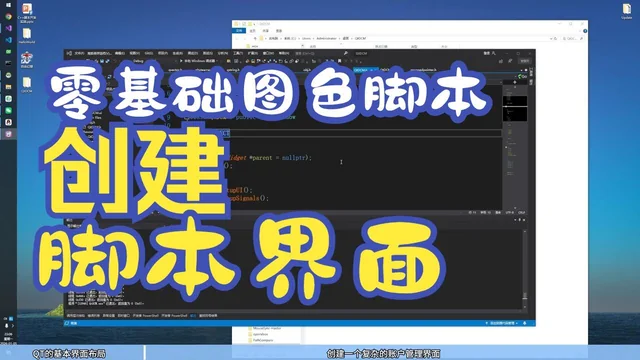This screenshot has width=640, height=360.
Task: Open blue VS Code taskbar icon
Action: [8, 40]
